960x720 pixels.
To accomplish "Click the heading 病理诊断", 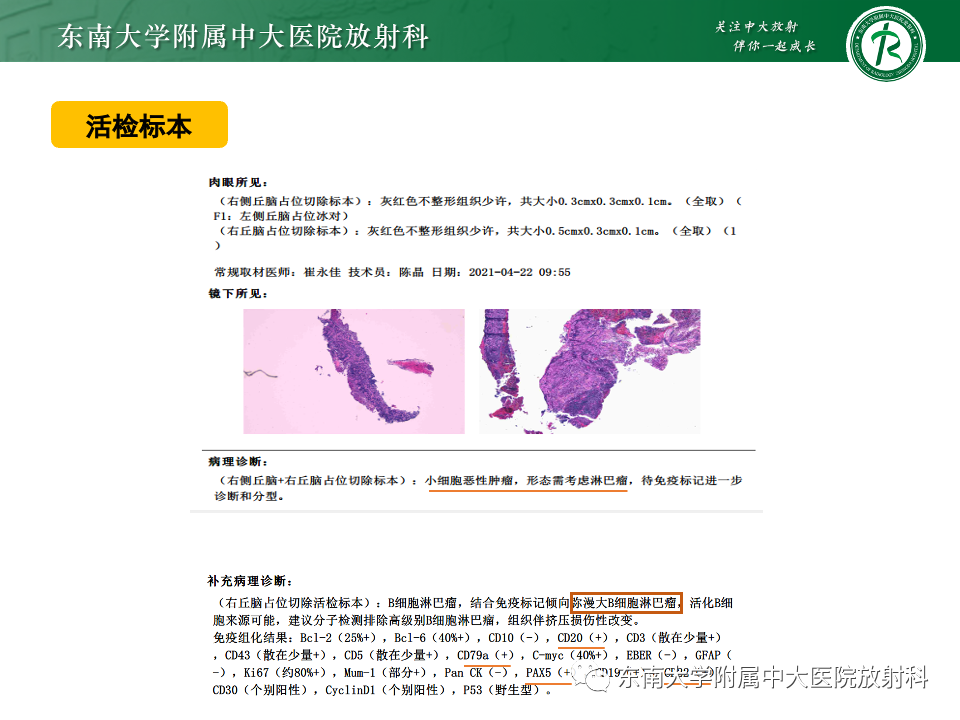I will [x=238, y=461].
